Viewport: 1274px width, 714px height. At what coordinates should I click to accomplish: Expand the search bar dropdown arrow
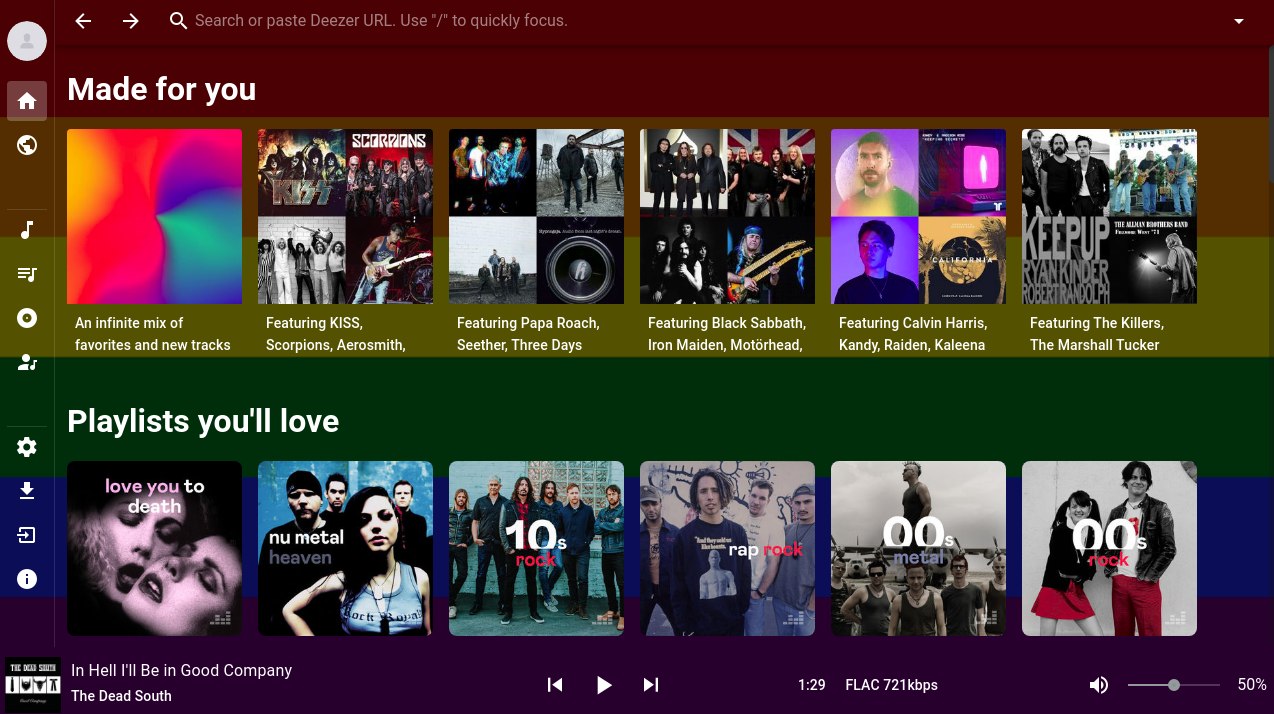click(x=1239, y=21)
